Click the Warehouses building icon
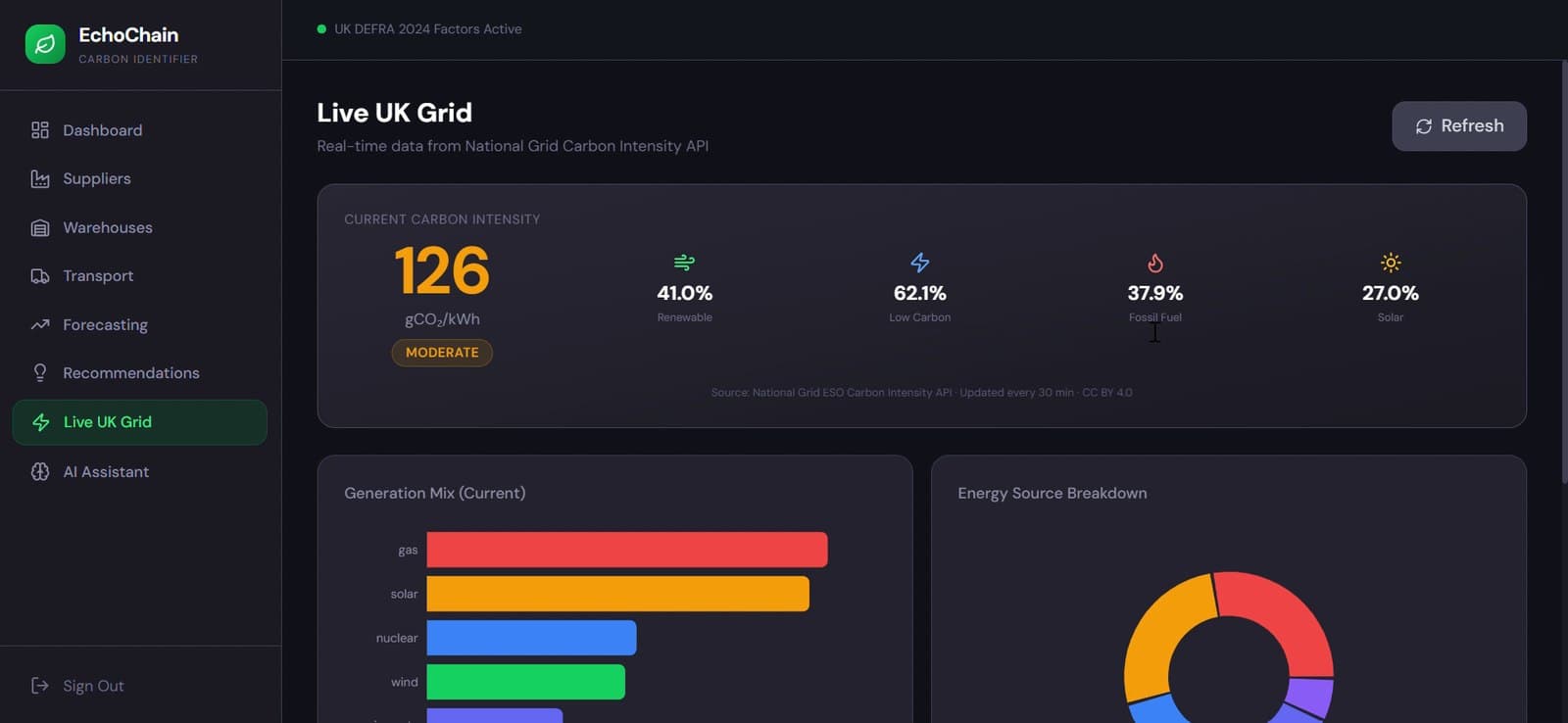Screen dimensions: 1568x723 (40, 227)
